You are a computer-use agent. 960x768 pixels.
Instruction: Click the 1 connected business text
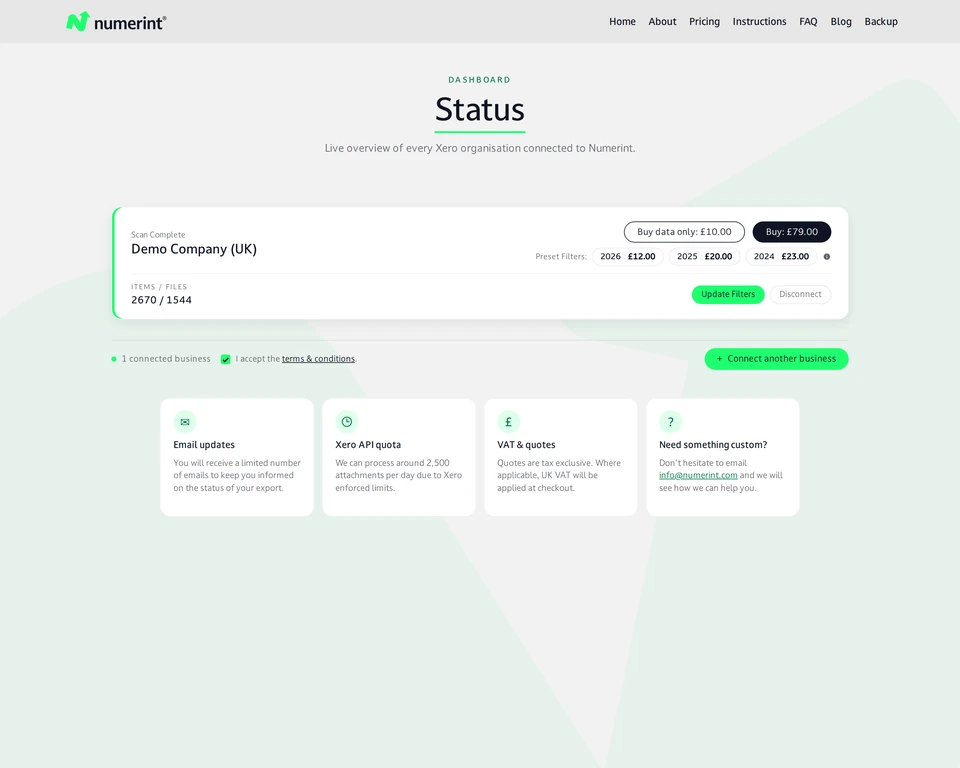pyautogui.click(x=166, y=359)
